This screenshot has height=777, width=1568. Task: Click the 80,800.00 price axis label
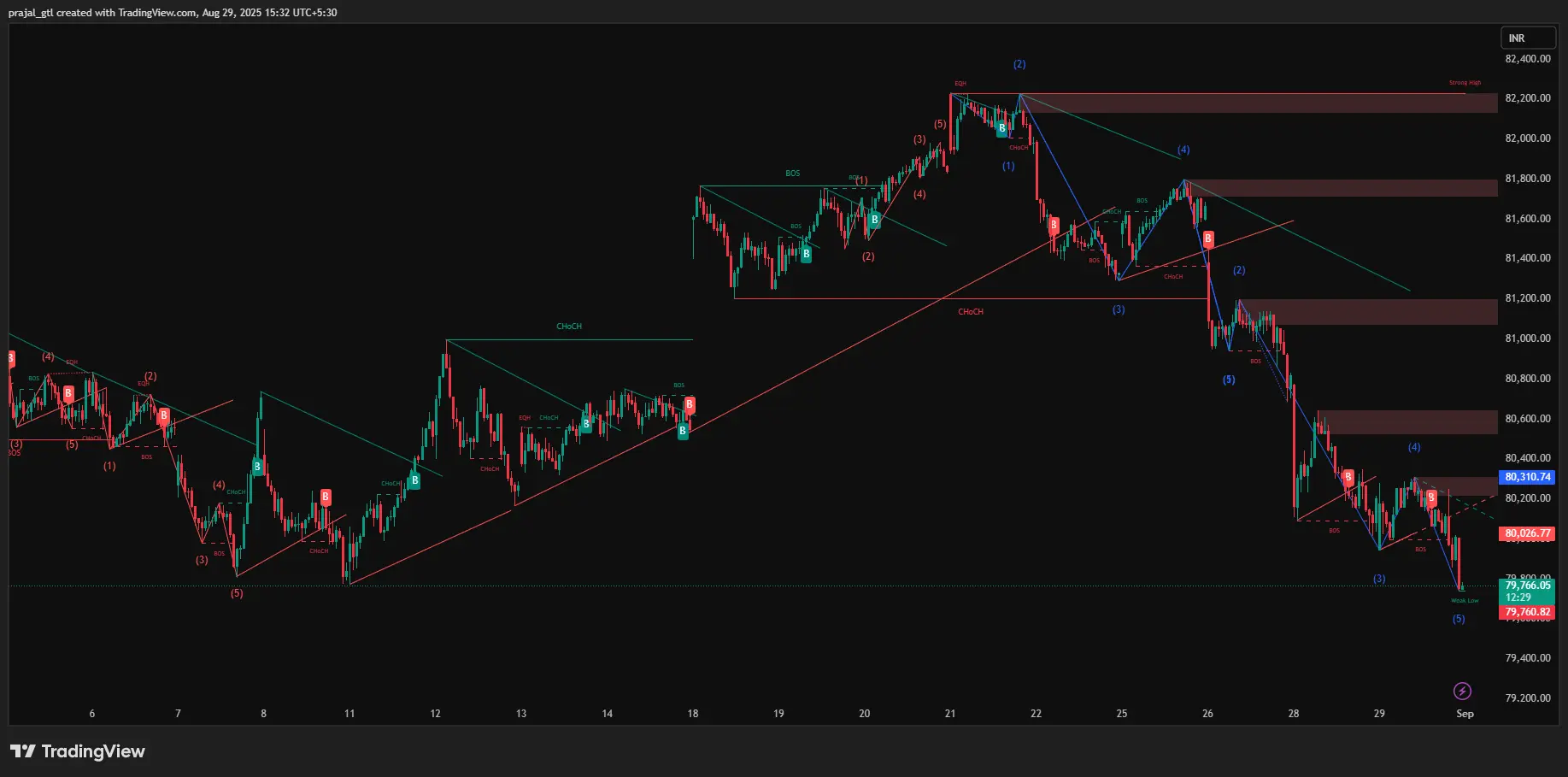point(1528,379)
